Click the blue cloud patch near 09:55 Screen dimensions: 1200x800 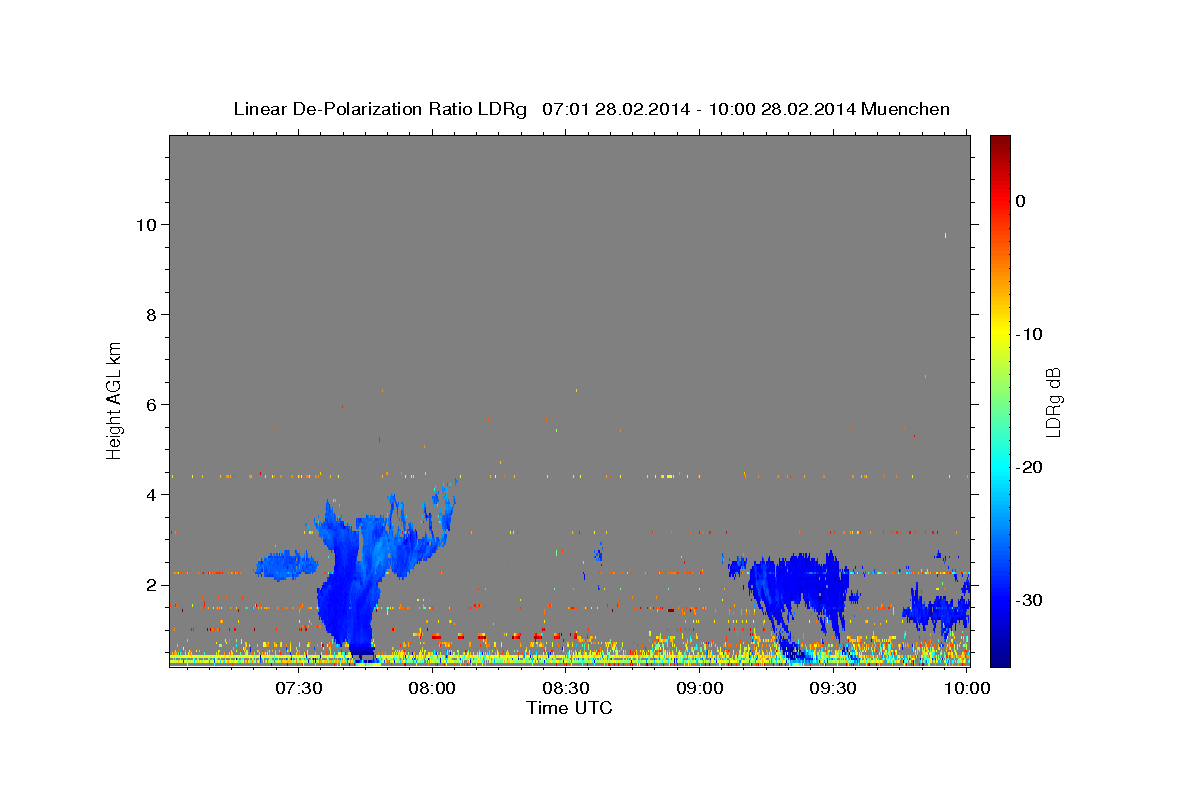(x=938, y=610)
